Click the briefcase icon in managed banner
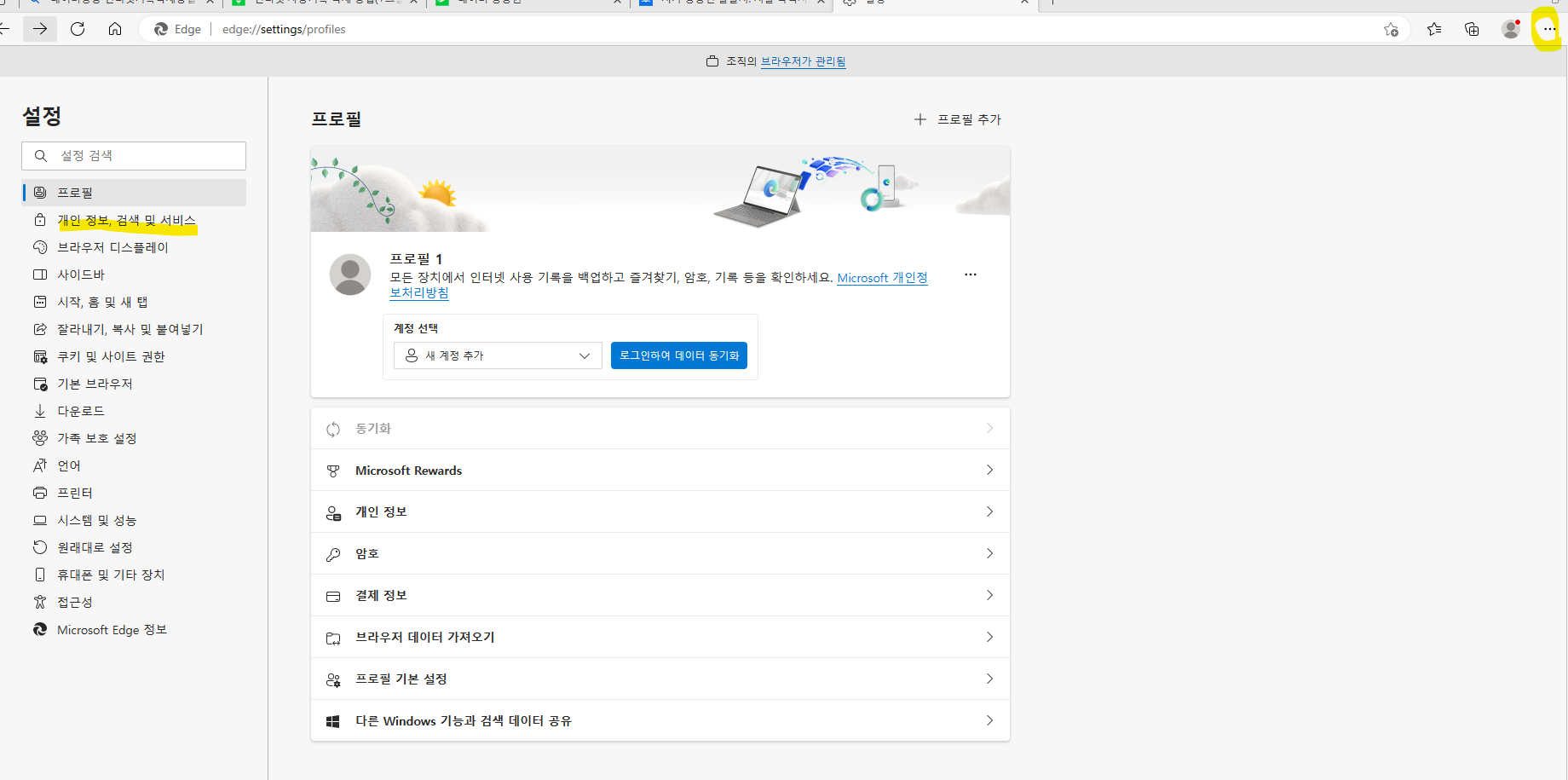The image size is (1568, 780). tap(712, 61)
